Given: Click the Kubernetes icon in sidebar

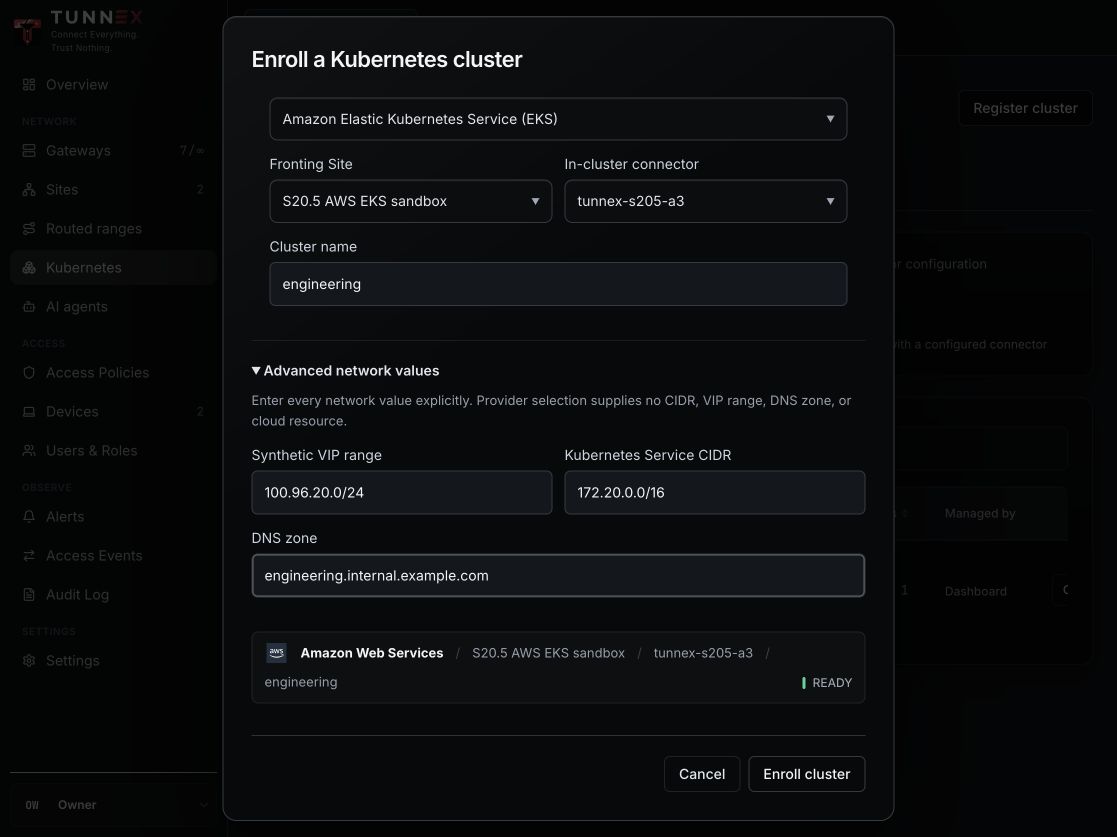Looking at the screenshot, I should pos(28,268).
